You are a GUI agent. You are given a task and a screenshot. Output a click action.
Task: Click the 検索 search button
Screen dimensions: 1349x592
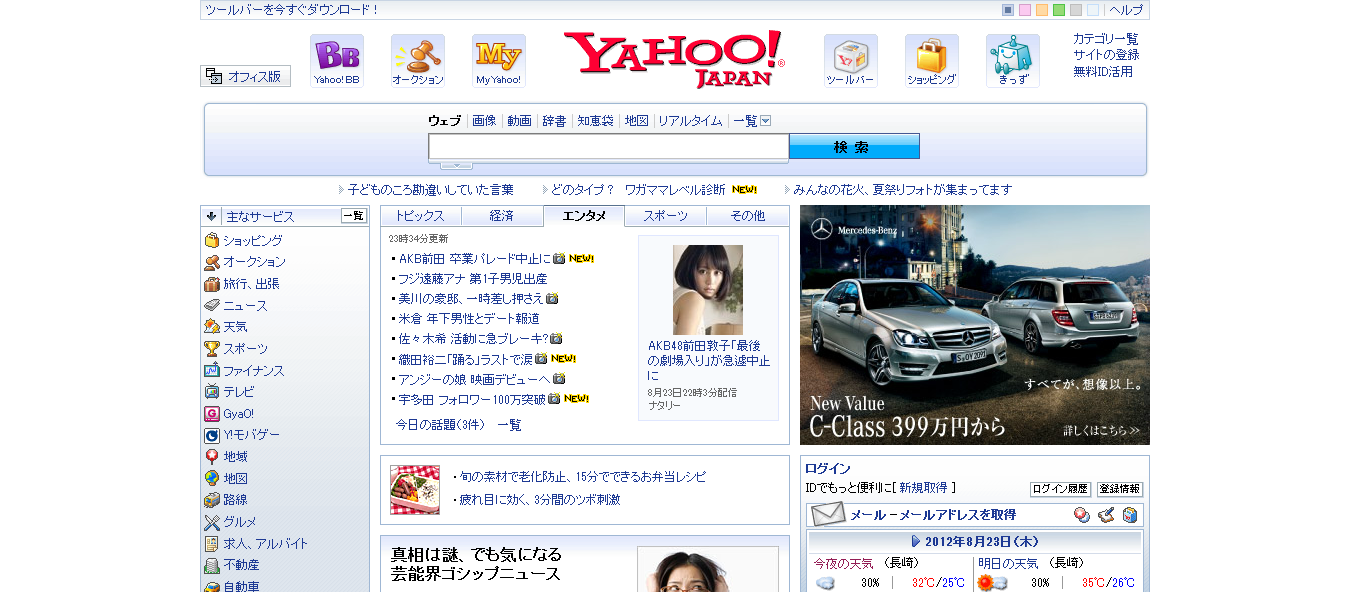coord(854,147)
